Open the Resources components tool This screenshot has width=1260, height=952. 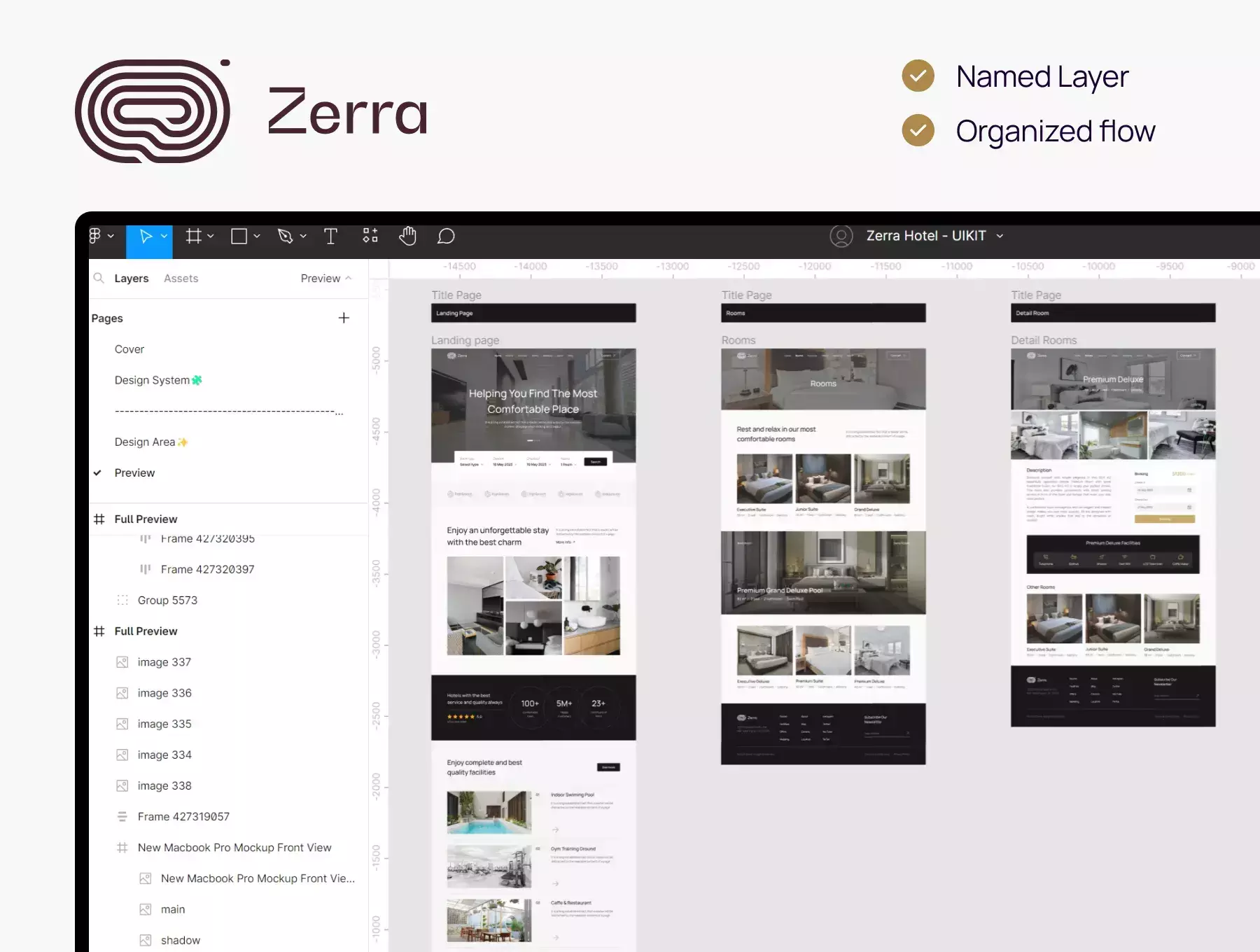pos(370,236)
